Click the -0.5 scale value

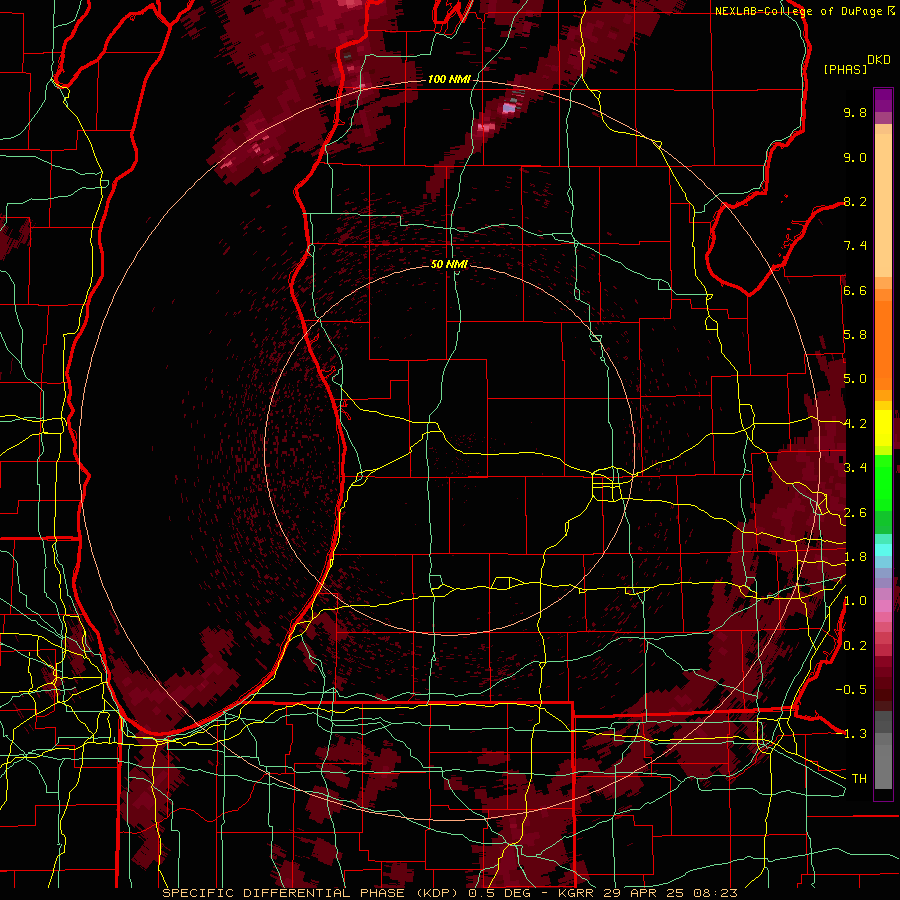tap(851, 690)
